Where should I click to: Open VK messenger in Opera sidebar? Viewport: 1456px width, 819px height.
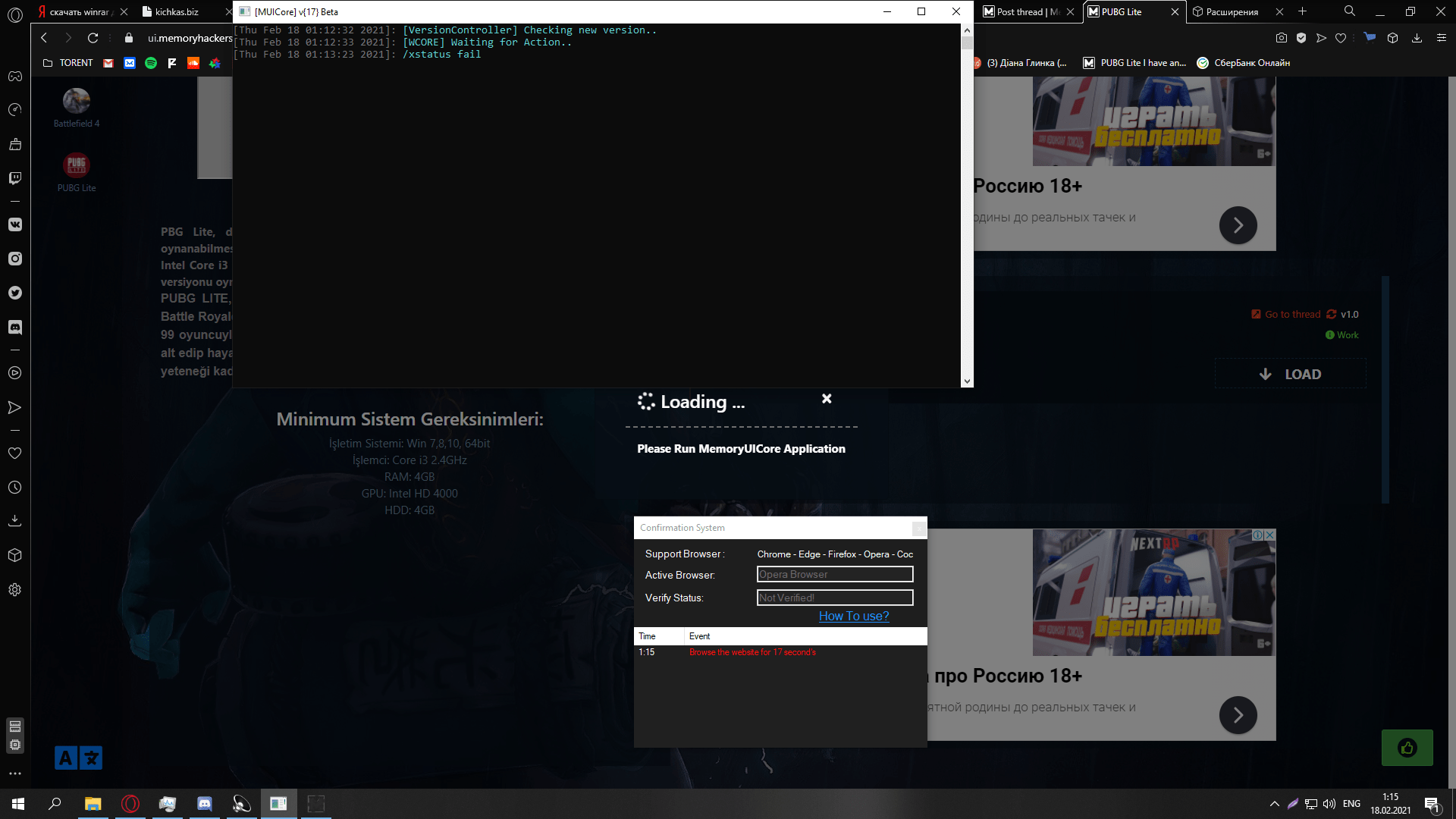[x=15, y=224]
